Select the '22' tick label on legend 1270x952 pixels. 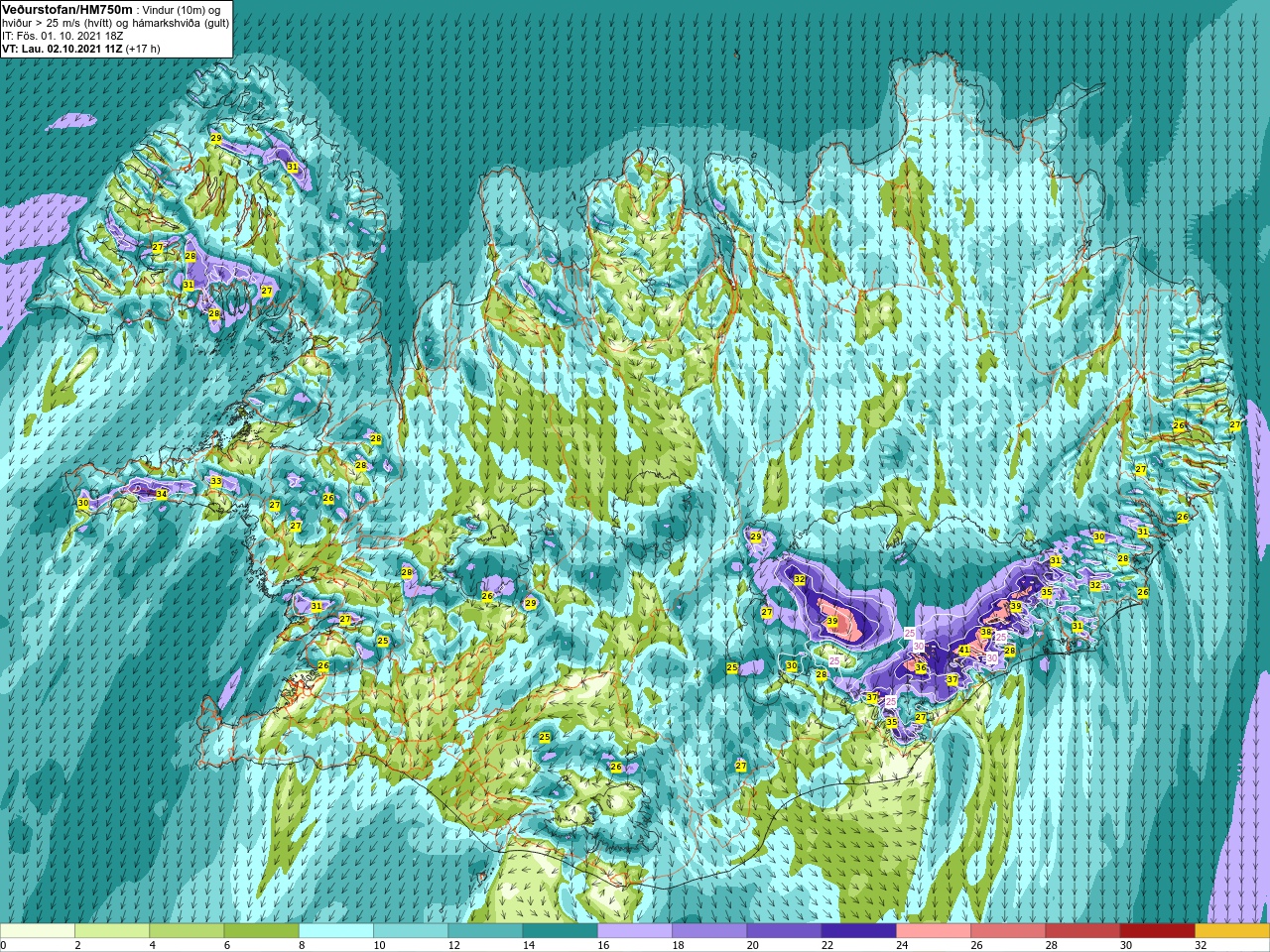pos(827,945)
